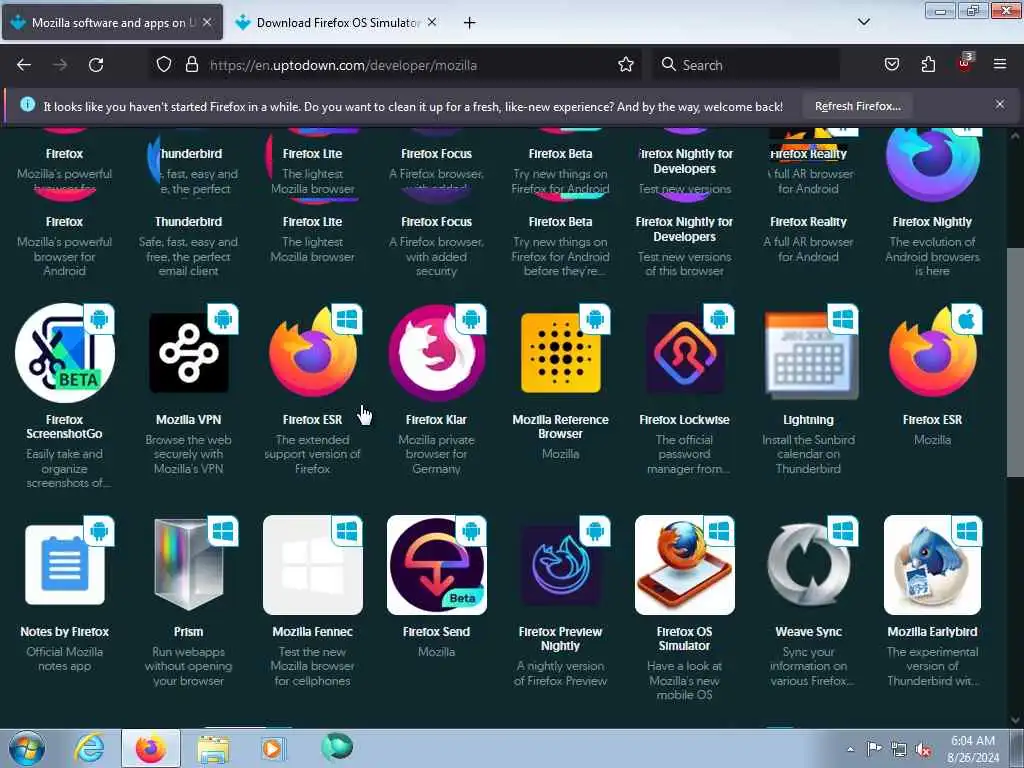Open Mozilla Reference Browser icon

coord(560,353)
